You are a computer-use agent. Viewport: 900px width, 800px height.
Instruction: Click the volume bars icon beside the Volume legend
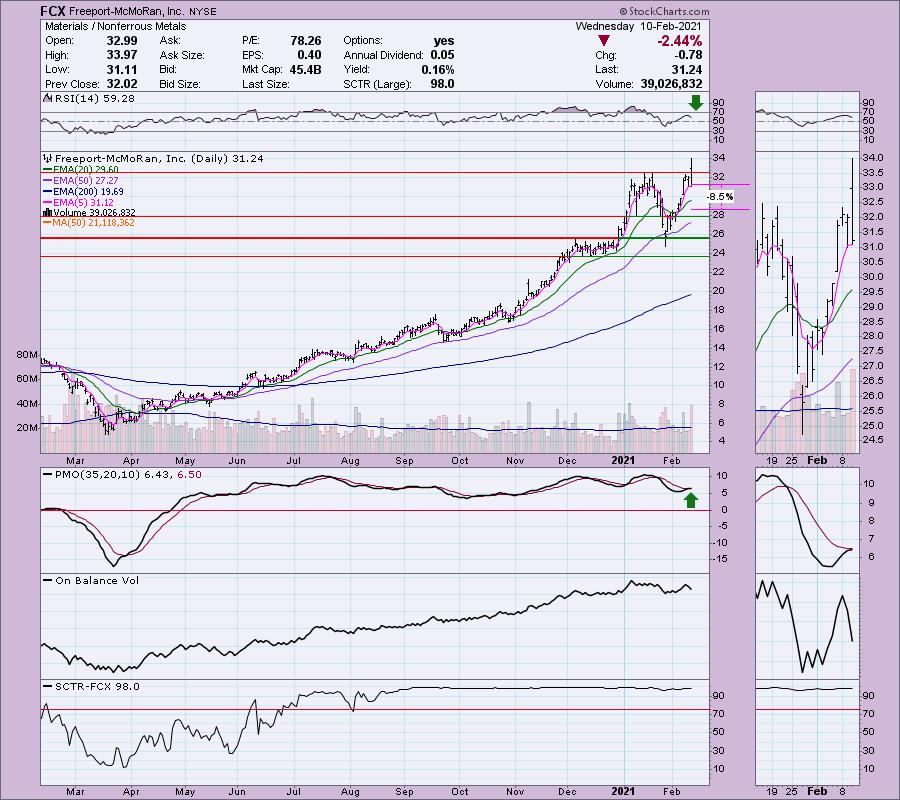coord(47,212)
